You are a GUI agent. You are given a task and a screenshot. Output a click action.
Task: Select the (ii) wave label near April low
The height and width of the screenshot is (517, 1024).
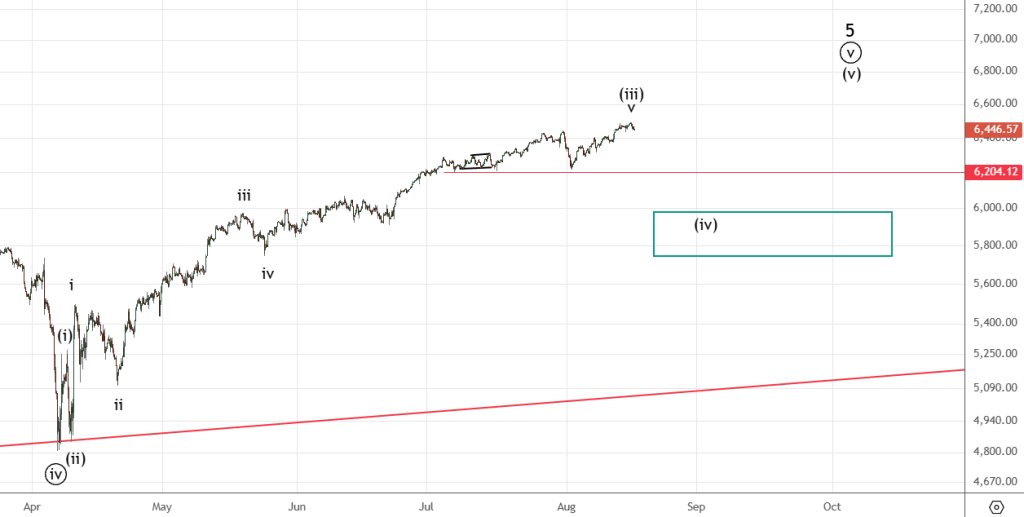click(x=76, y=459)
